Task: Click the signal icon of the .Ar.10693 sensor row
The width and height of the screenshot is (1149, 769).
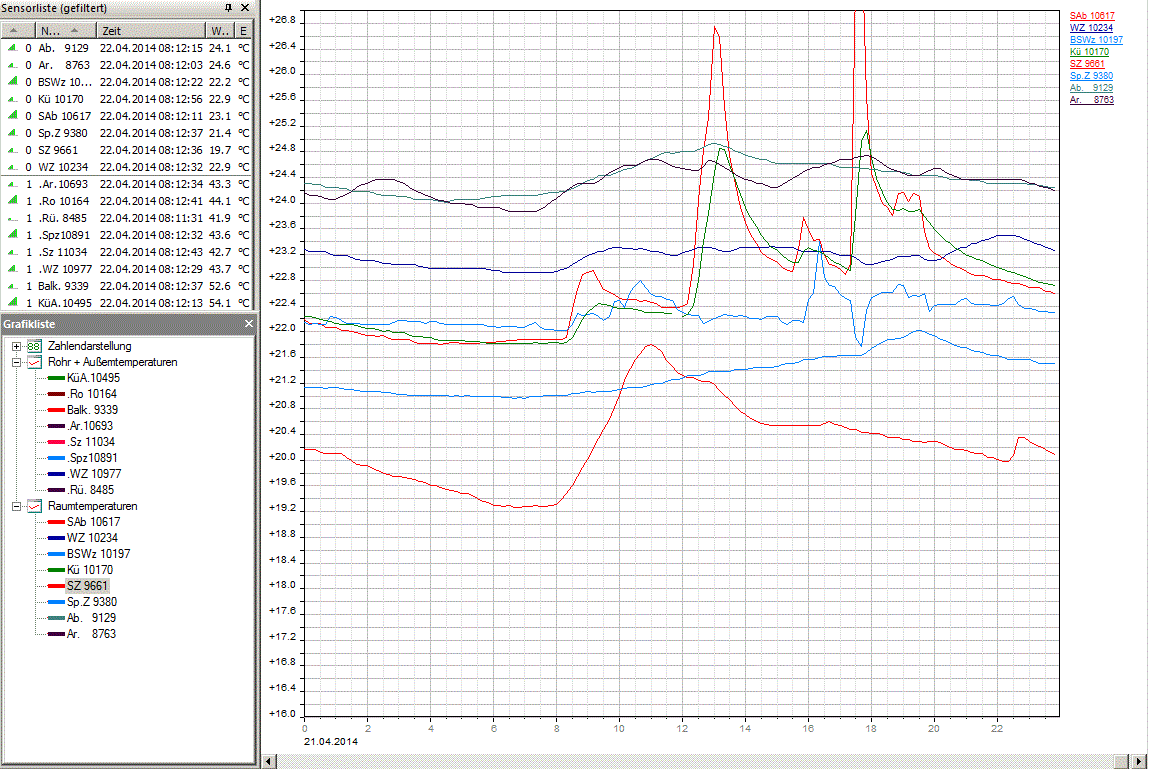Action: coord(12,184)
